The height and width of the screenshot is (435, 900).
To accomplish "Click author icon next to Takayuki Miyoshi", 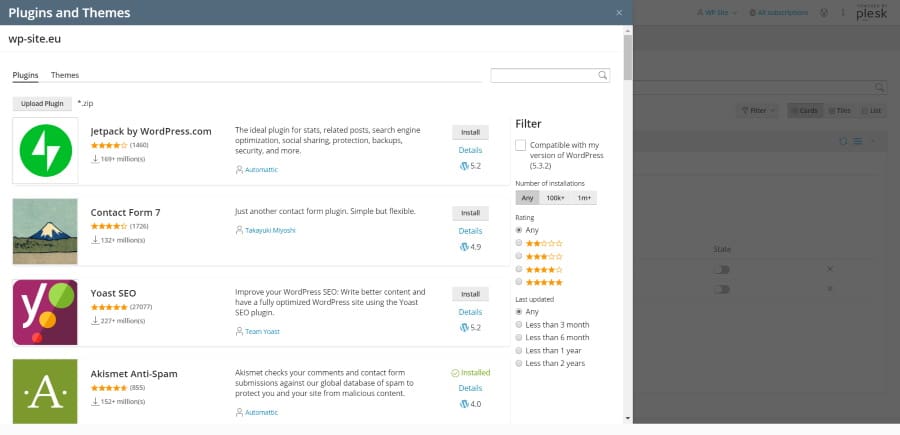I will click(x=239, y=230).
